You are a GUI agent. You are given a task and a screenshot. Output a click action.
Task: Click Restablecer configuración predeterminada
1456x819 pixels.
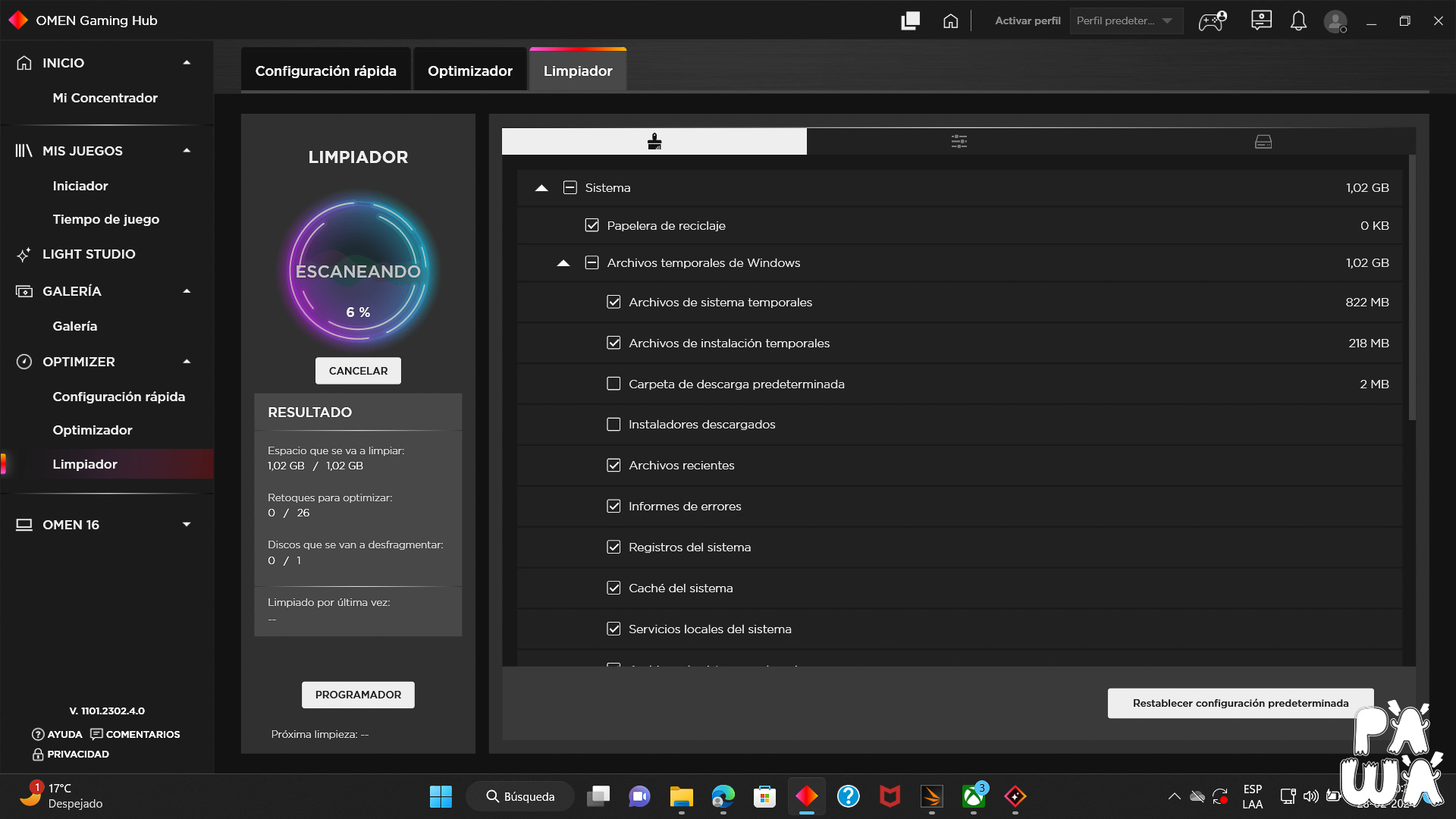click(x=1241, y=703)
